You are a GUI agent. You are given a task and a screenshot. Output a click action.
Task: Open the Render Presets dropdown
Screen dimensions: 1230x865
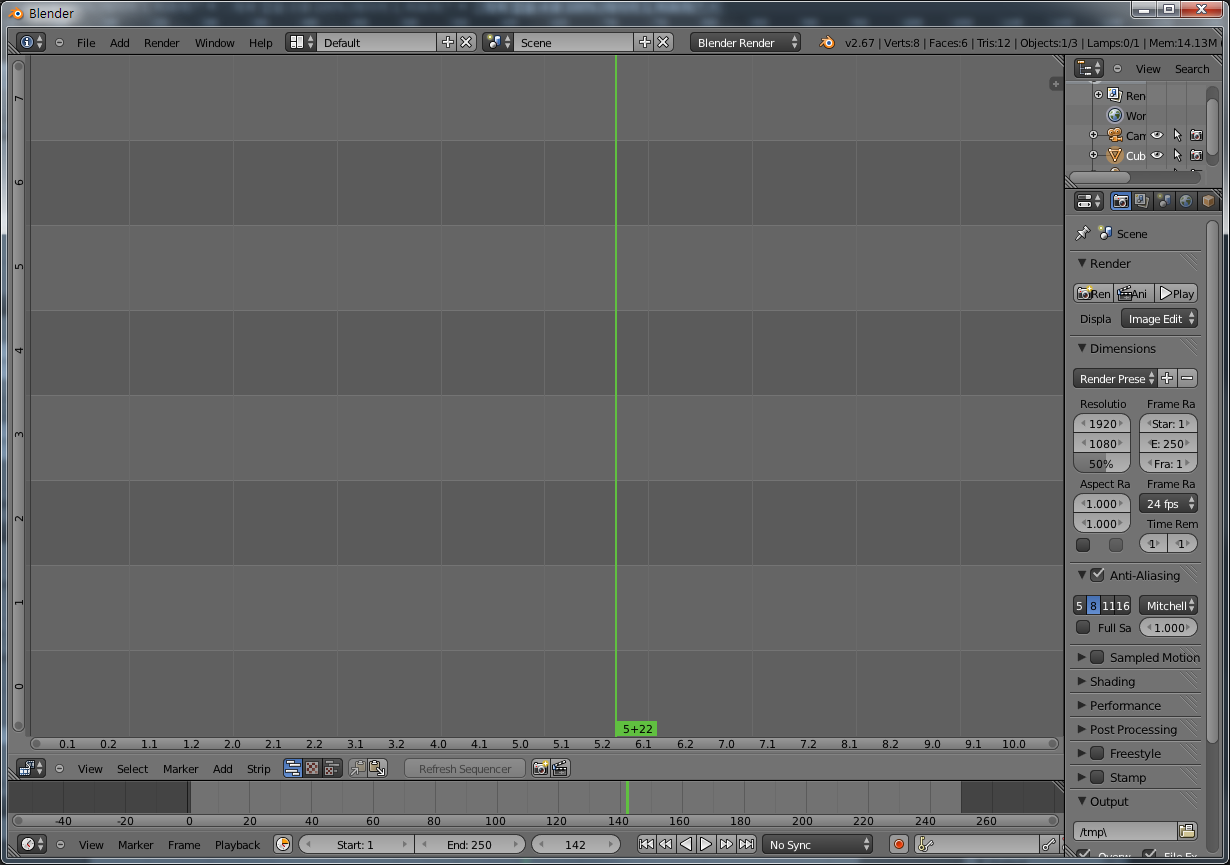[x=1115, y=379]
